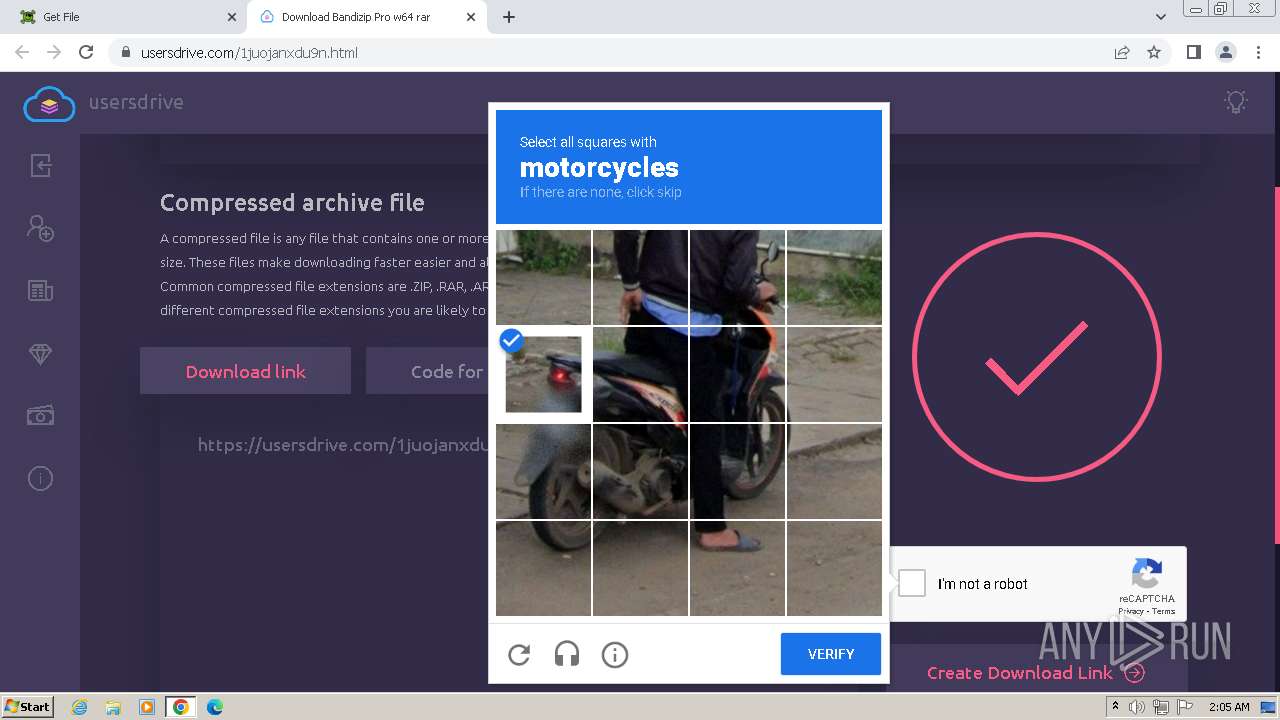Open File Explorer from the taskbar
The height and width of the screenshot is (720, 1280).
tap(113, 707)
